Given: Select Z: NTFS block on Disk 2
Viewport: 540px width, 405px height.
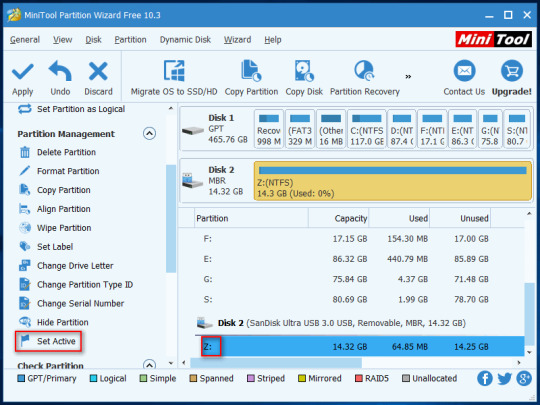Looking at the screenshot, I should [x=393, y=180].
